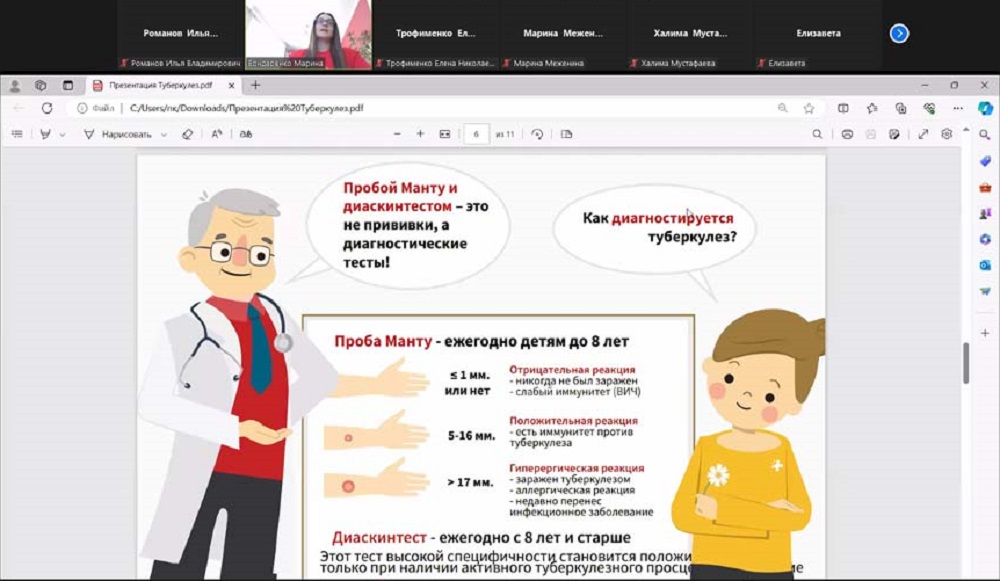Image resolution: width=1000 pixels, height=581 pixels.
Task: Toggle page view layout button
Action: click(567, 134)
